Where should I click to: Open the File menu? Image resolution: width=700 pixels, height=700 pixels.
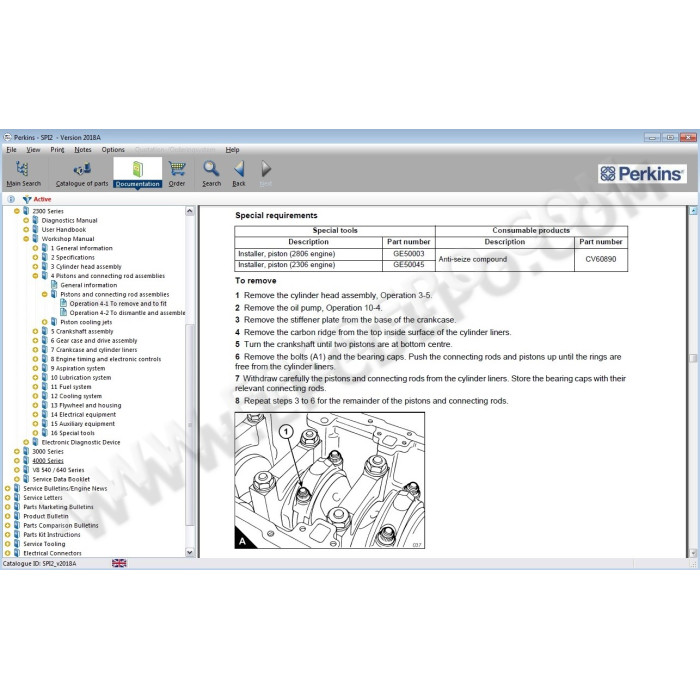pos(11,150)
